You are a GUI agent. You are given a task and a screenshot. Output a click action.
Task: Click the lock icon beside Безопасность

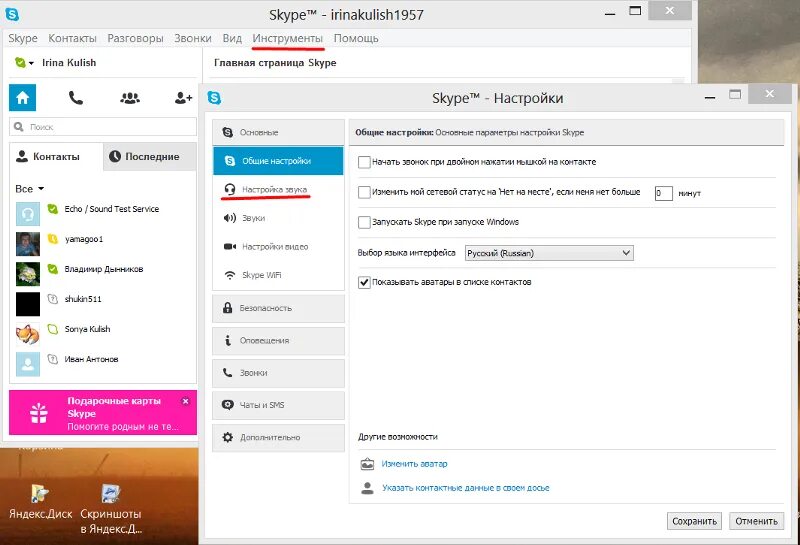(228, 308)
